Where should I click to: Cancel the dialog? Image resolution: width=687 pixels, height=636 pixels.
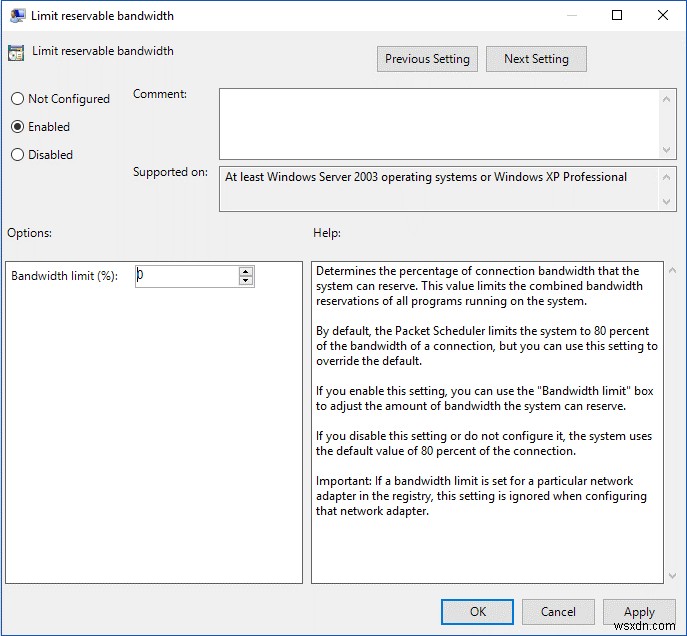coord(558,611)
